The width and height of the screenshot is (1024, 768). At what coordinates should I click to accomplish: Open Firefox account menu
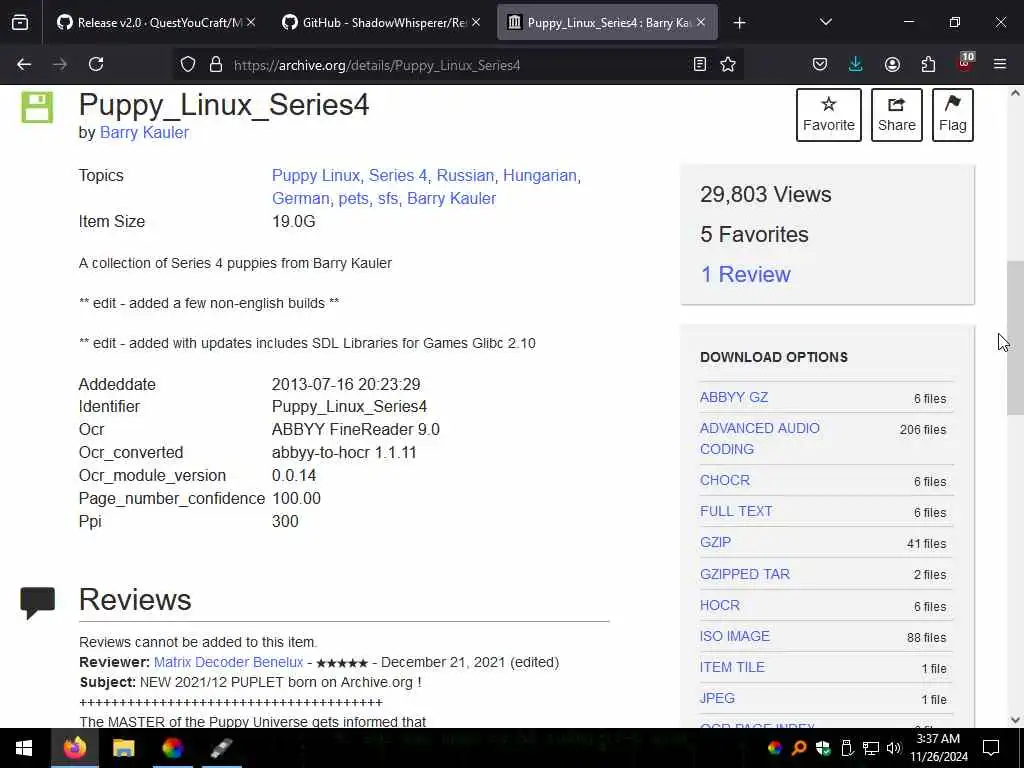pyautogui.click(x=892, y=64)
